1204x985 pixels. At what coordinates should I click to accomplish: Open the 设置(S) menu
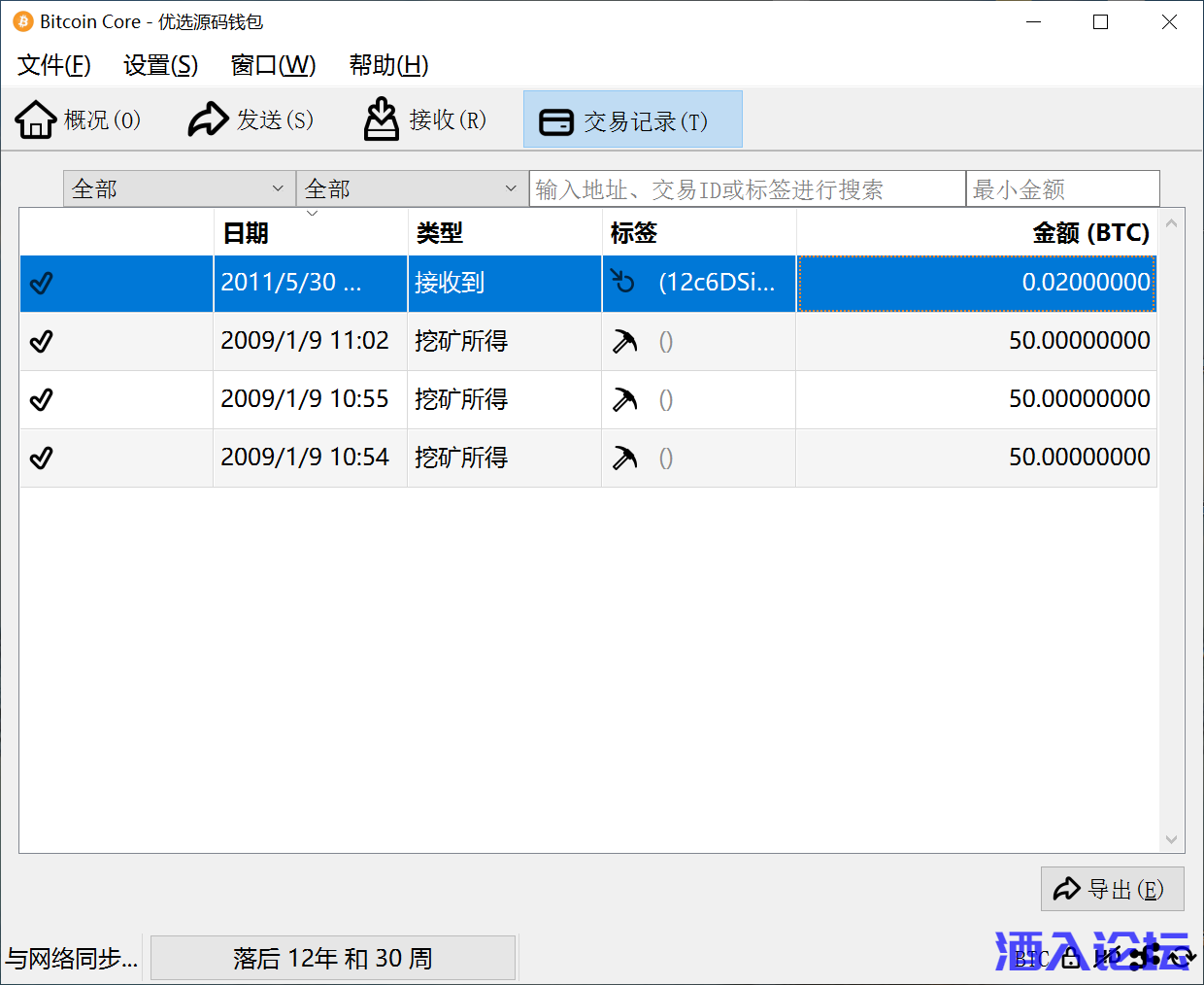(x=160, y=65)
